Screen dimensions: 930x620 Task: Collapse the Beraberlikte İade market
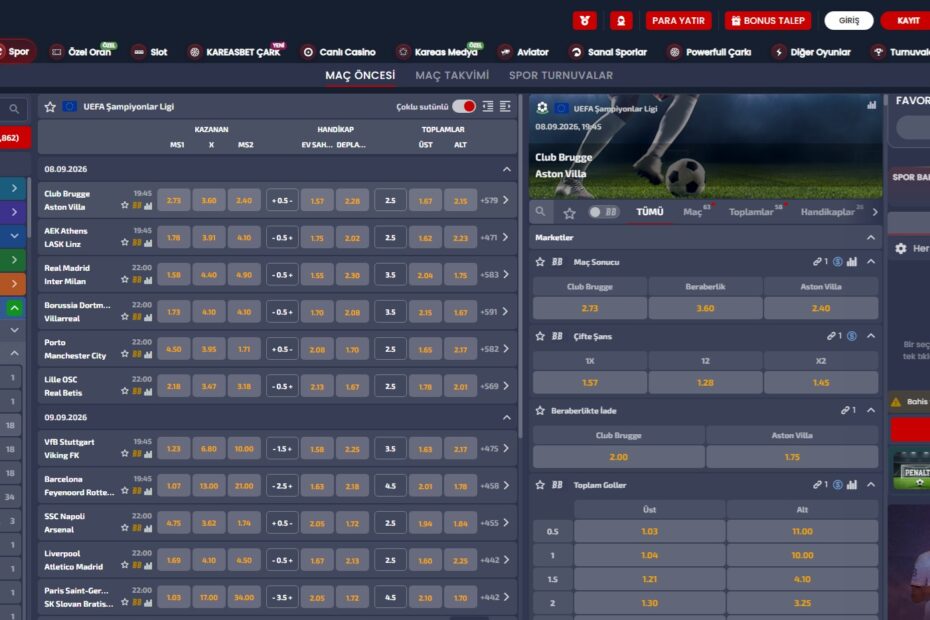click(x=871, y=411)
